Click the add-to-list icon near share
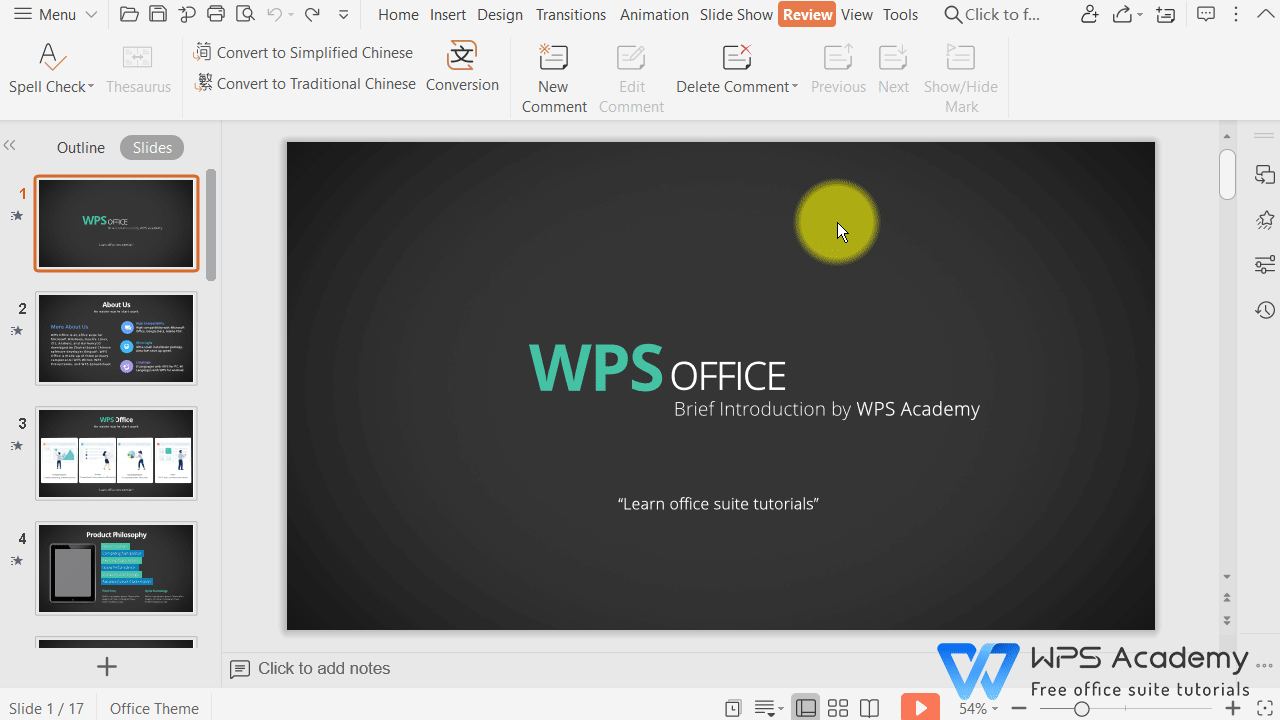Viewport: 1280px width, 720px height. tap(1165, 14)
